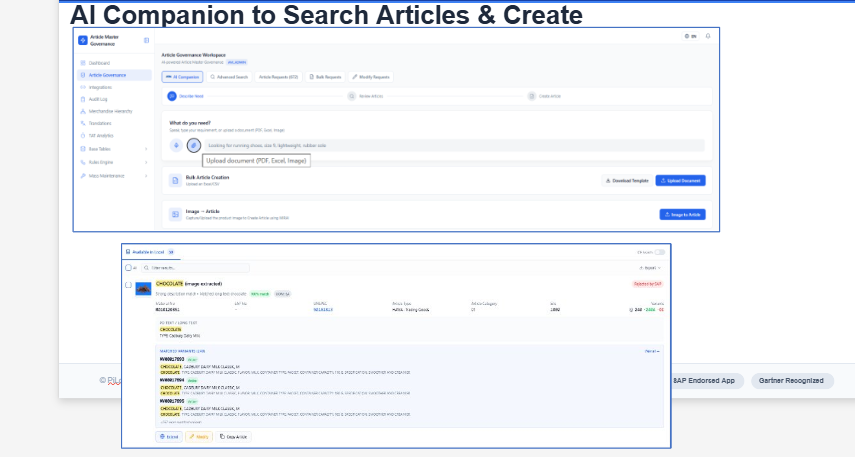Click the requirement text input field

click(x=454, y=146)
